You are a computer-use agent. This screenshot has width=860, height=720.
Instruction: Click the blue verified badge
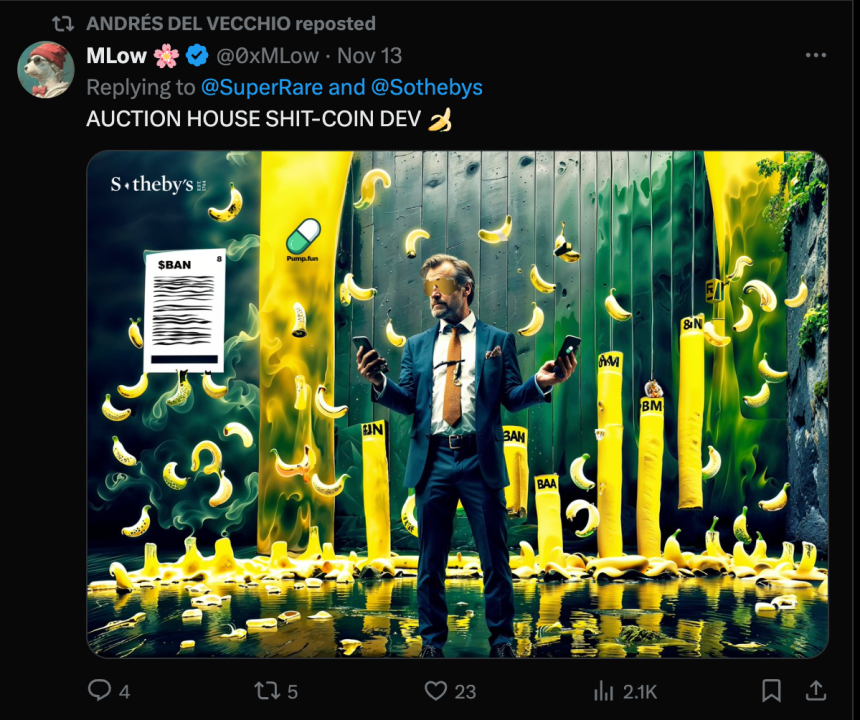(197, 55)
